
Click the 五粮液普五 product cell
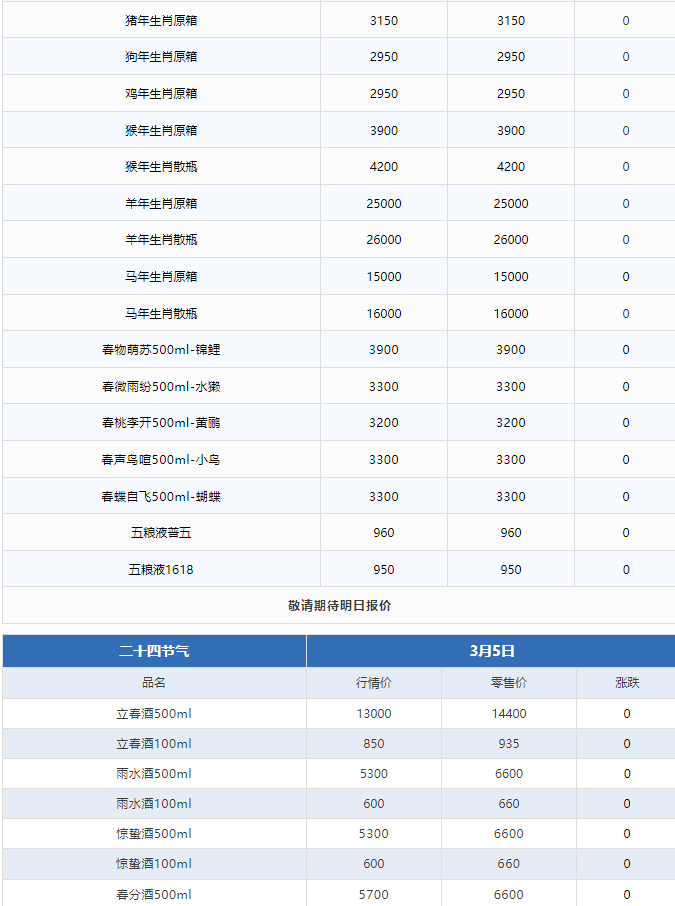pos(161,533)
